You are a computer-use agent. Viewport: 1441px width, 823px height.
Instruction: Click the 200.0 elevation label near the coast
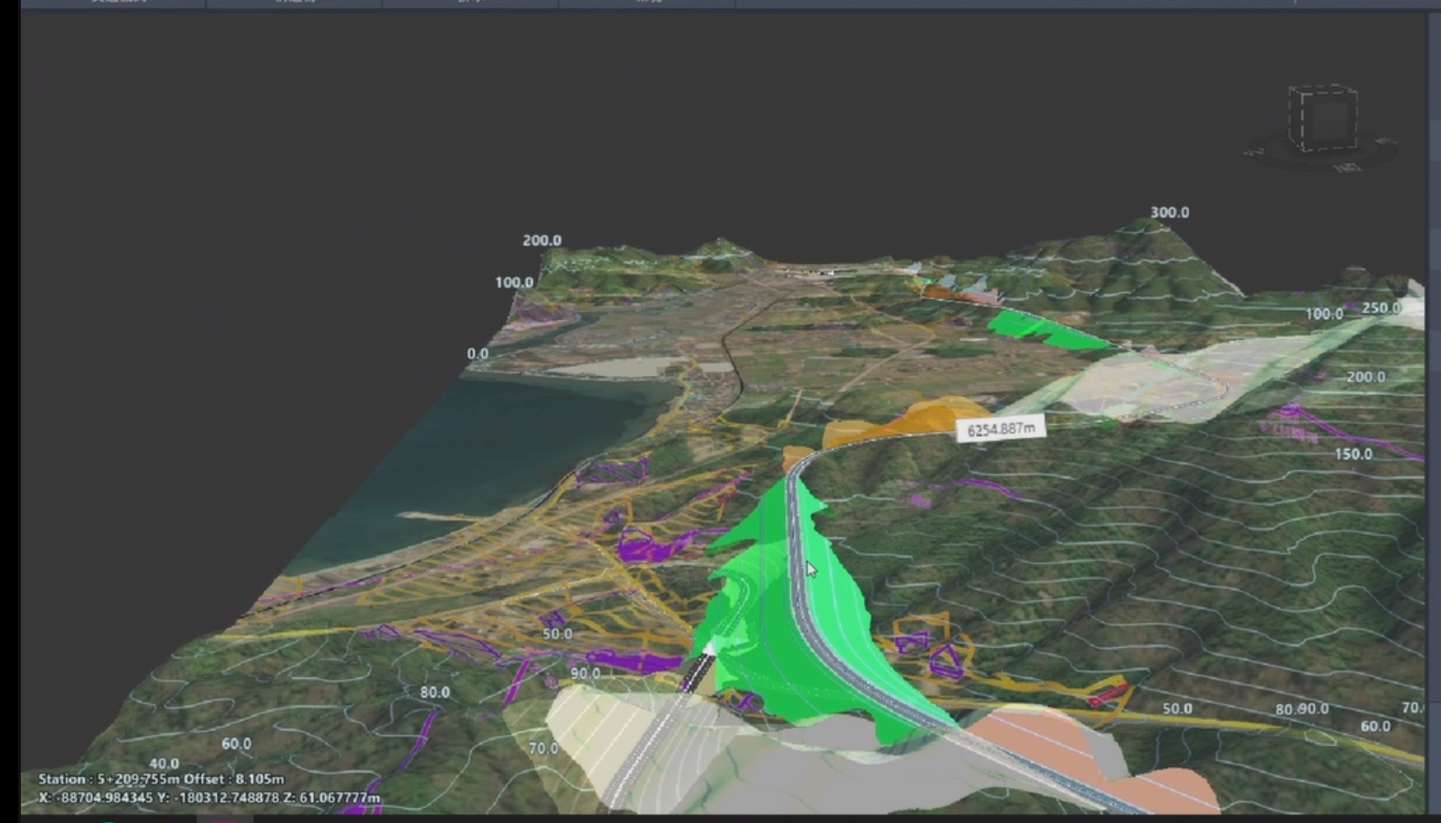(542, 241)
